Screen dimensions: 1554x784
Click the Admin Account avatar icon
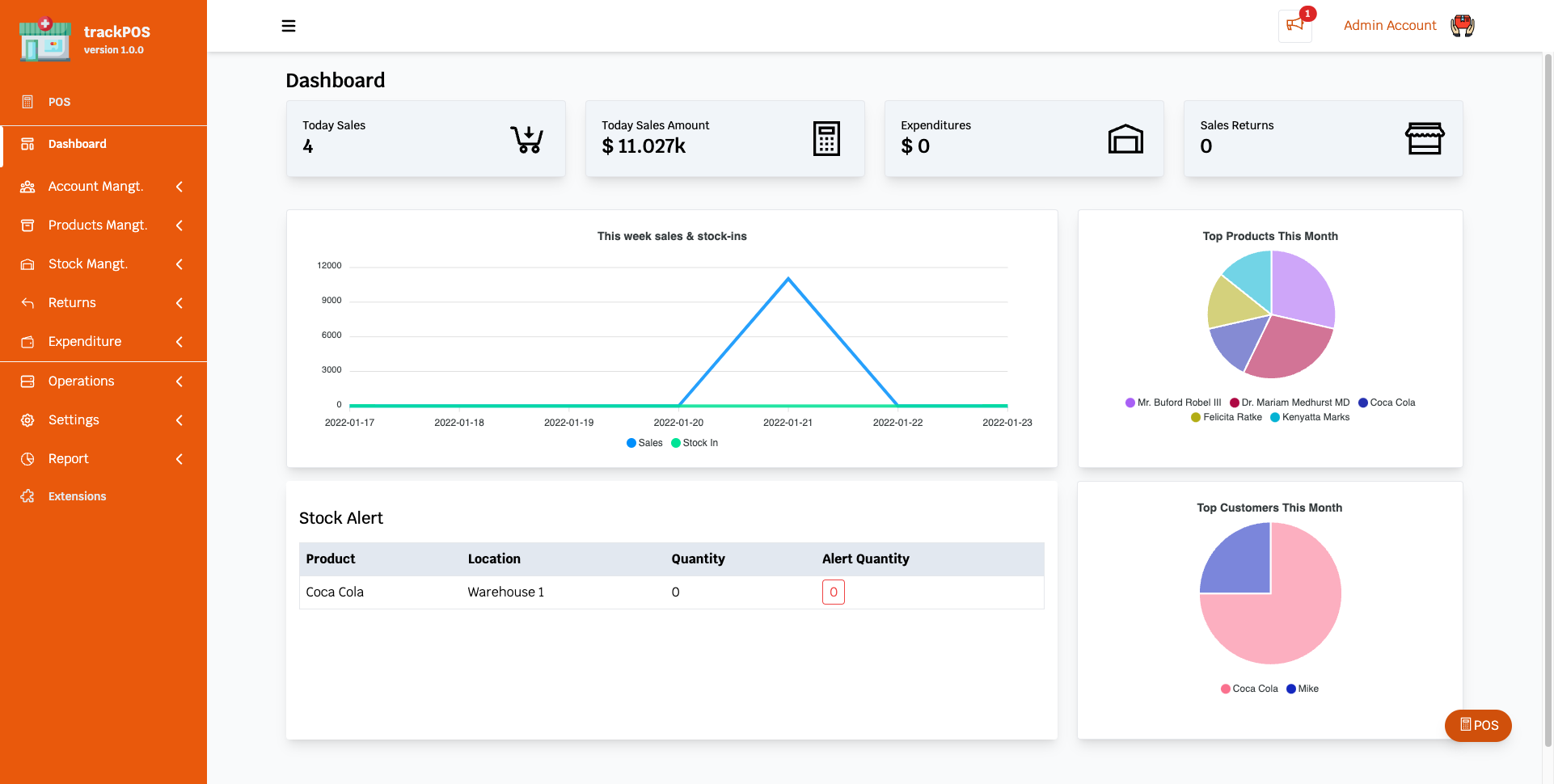click(x=1461, y=25)
